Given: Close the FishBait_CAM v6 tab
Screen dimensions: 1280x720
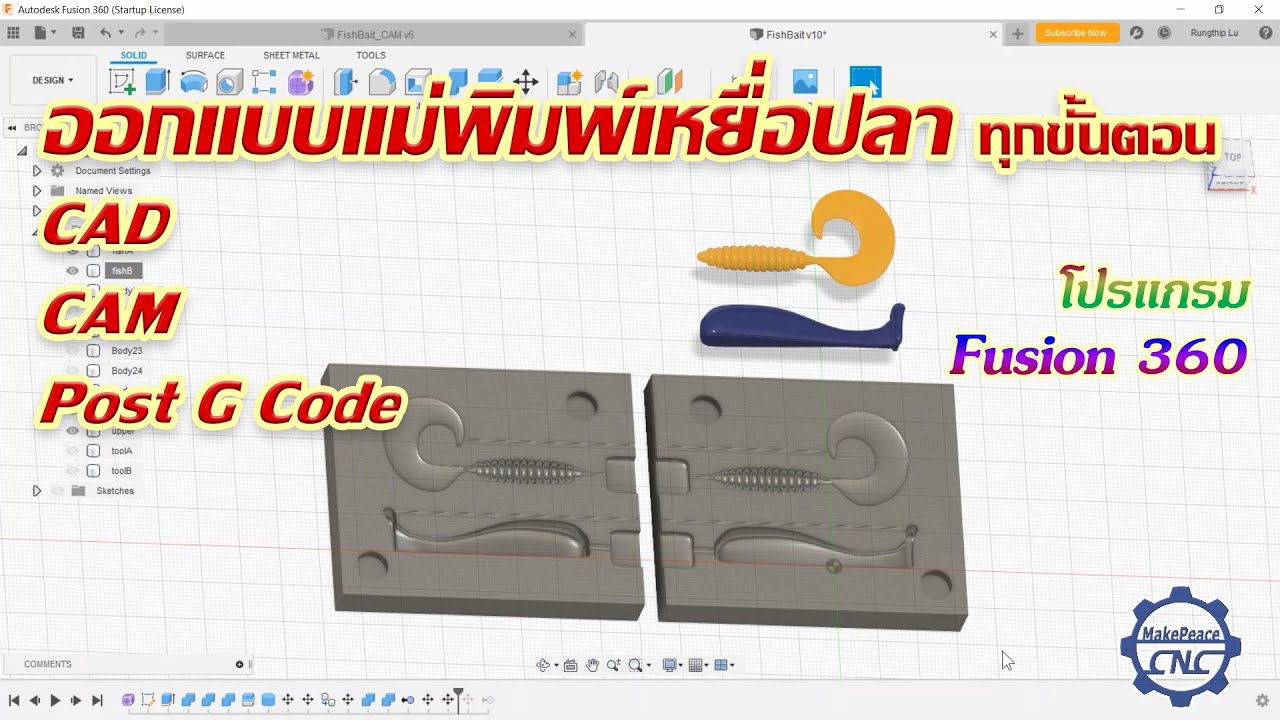Looking at the screenshot, I should (572, 34).
